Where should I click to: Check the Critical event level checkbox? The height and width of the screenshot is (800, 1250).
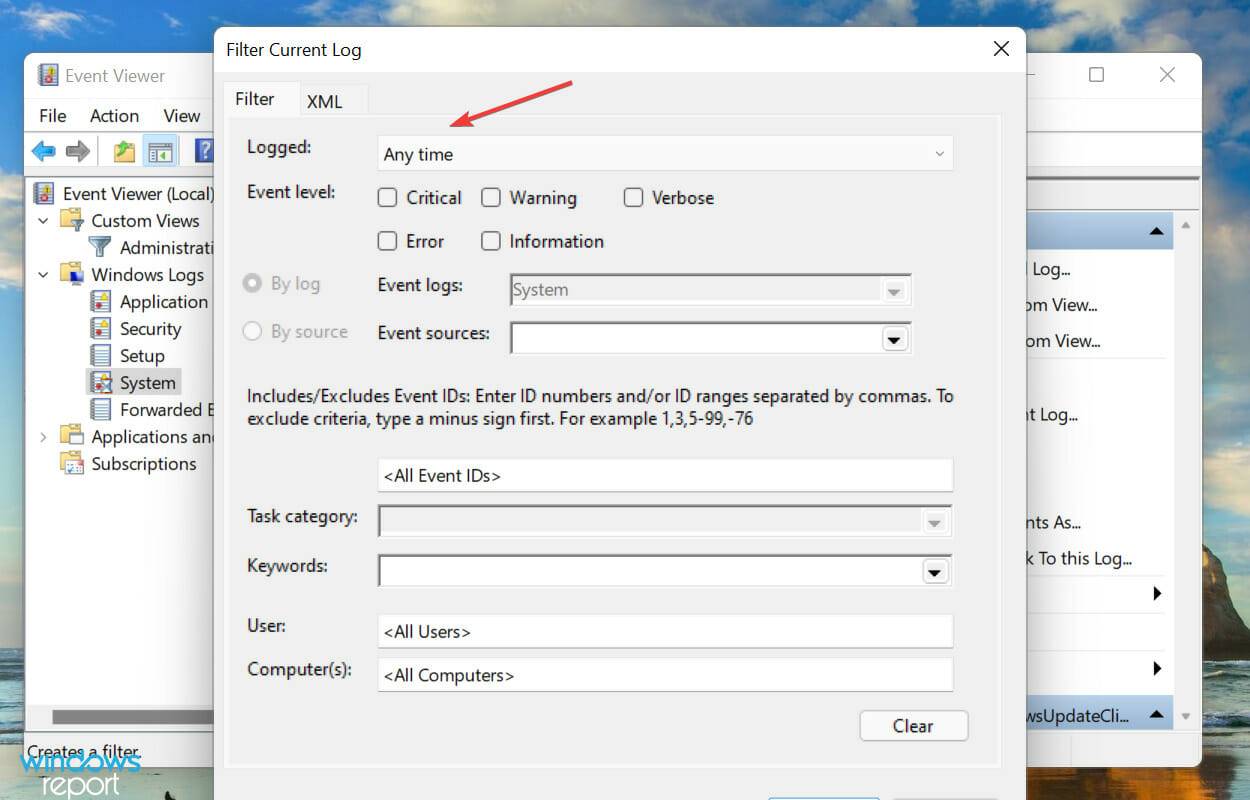pos(387,198)
